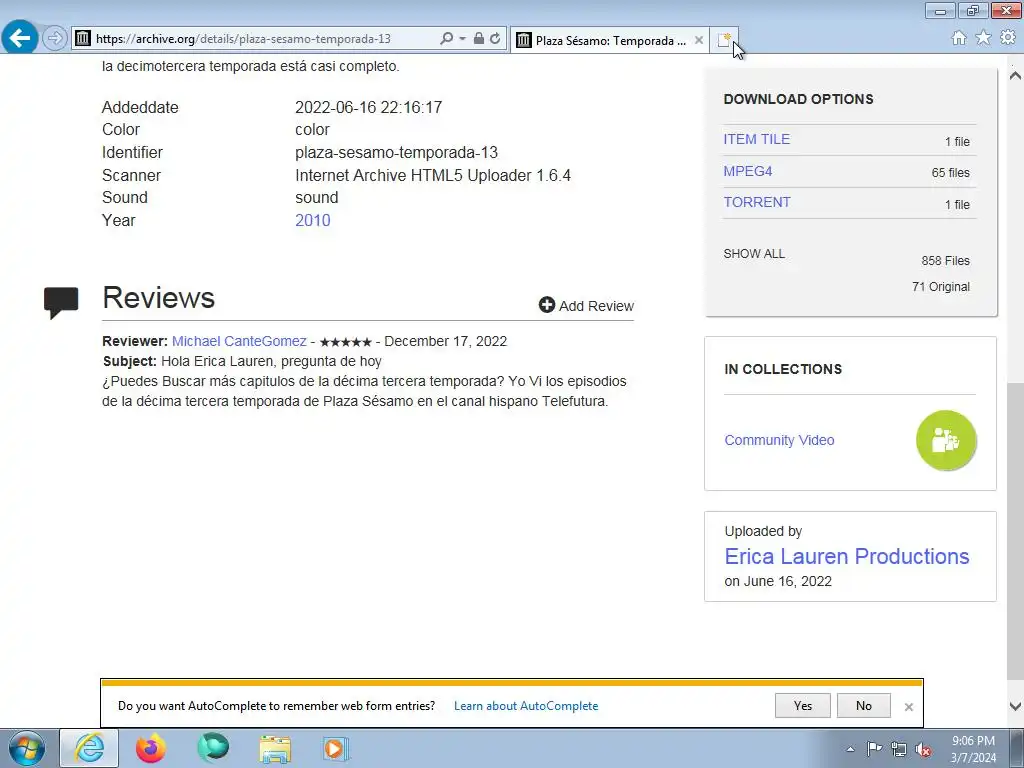Download the TORRENT file
The height and width of the screenshot is (768, 1024).
pos(757,202)
